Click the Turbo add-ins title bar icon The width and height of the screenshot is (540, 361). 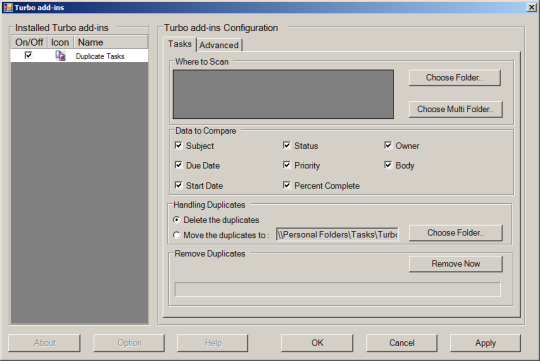[x=8, y=7]
